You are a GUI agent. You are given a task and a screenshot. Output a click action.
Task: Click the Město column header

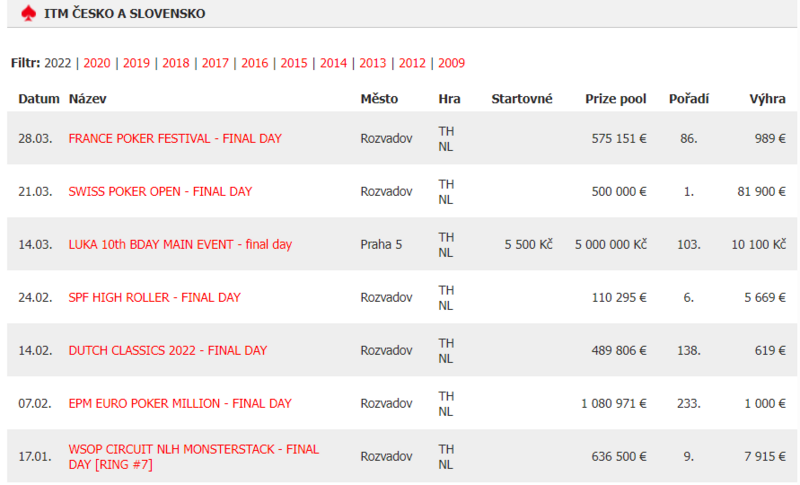(379, 99)
